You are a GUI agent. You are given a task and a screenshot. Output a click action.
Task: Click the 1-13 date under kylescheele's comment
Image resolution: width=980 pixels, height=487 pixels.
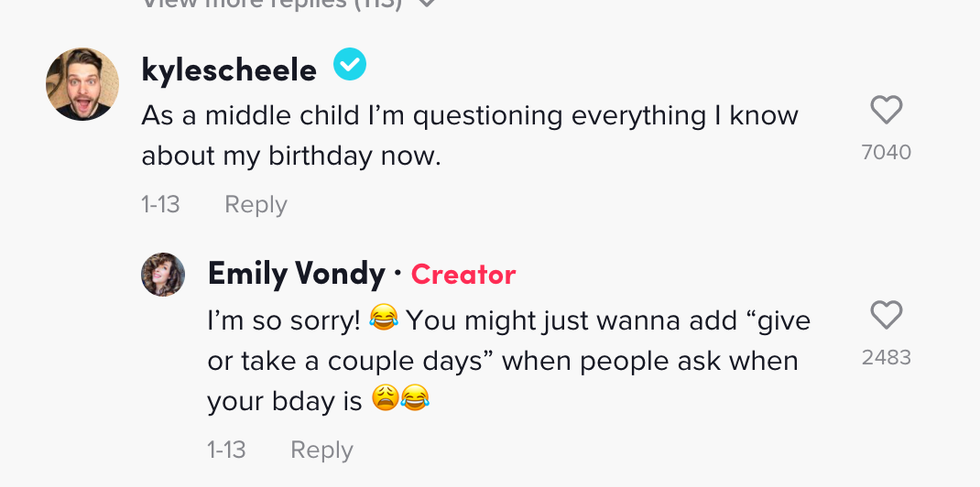pos(160,204)
